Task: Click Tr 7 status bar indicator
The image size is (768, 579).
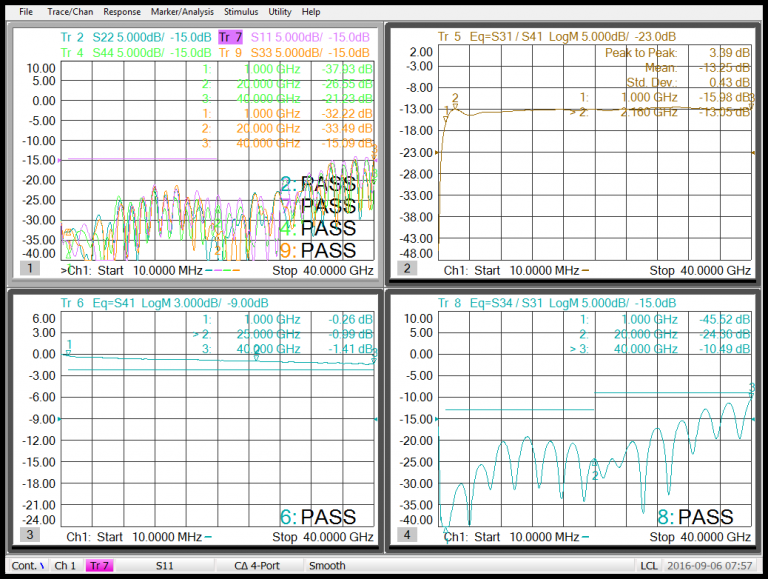Action: point(99,566)
